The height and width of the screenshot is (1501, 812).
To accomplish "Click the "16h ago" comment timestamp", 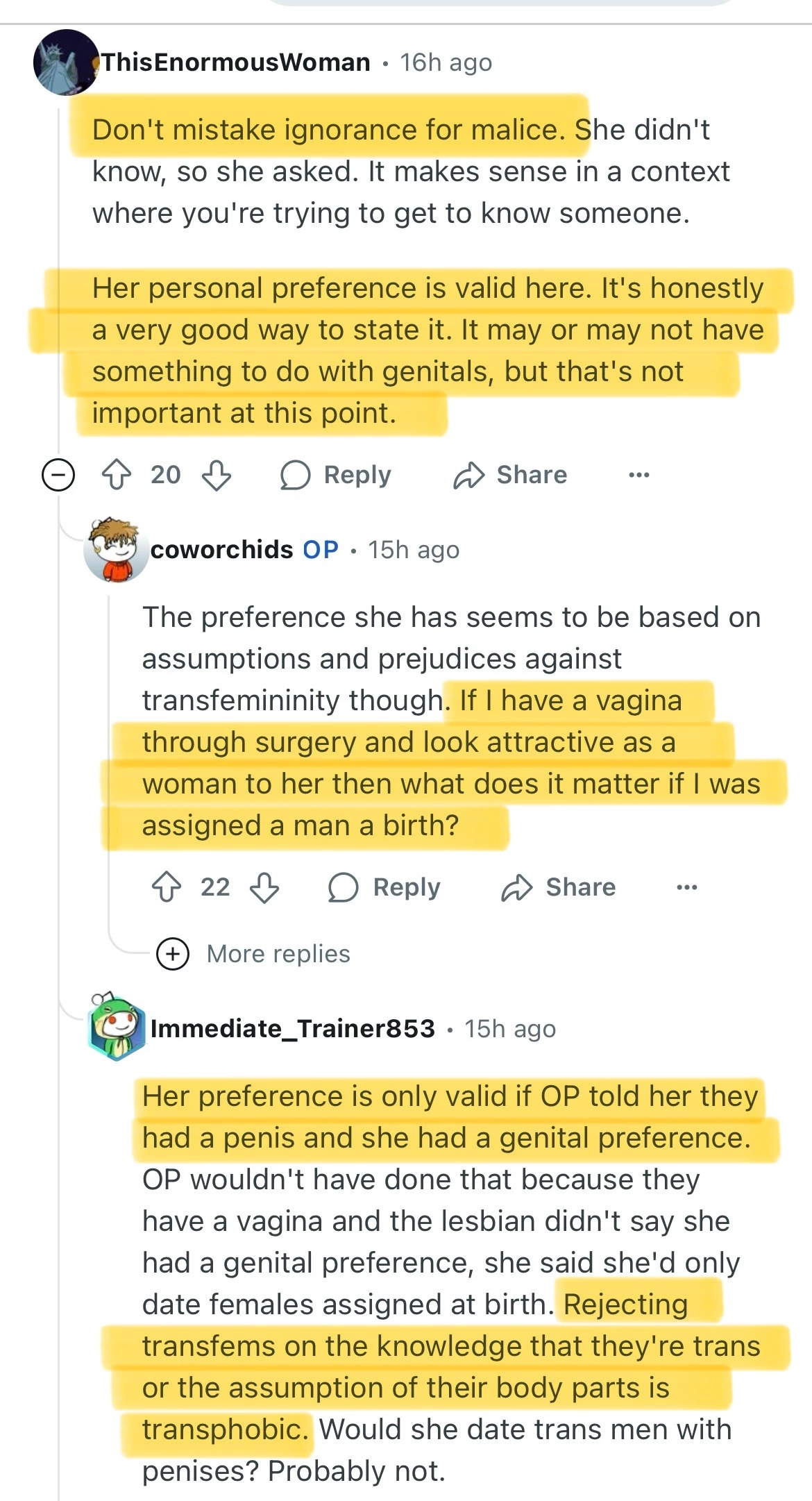I will pos(446,62).
